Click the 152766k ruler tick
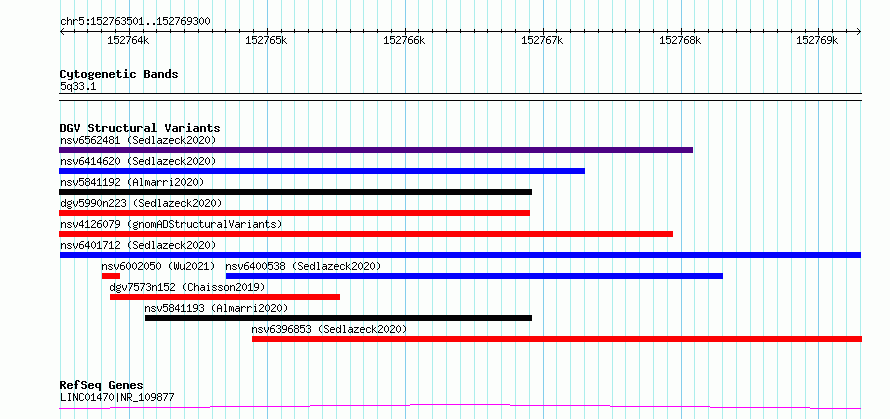Viewport: 890px width, 419px height. (x=404, y=40)
